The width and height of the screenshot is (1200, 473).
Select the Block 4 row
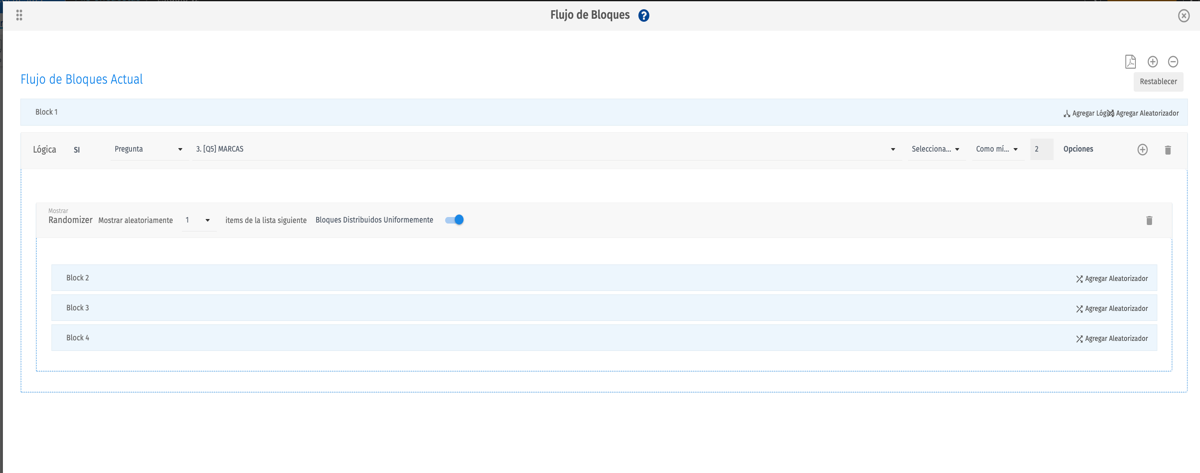click(604, 338)
